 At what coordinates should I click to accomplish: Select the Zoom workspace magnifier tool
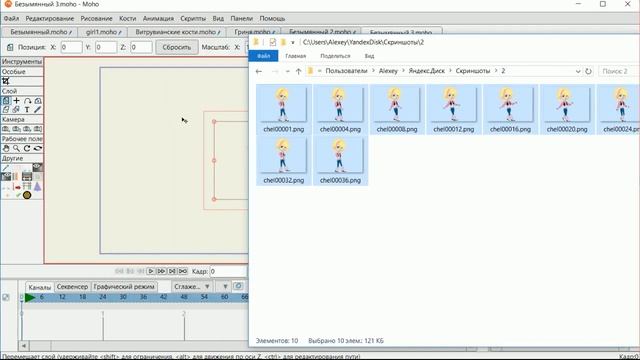tap(16, 148)
